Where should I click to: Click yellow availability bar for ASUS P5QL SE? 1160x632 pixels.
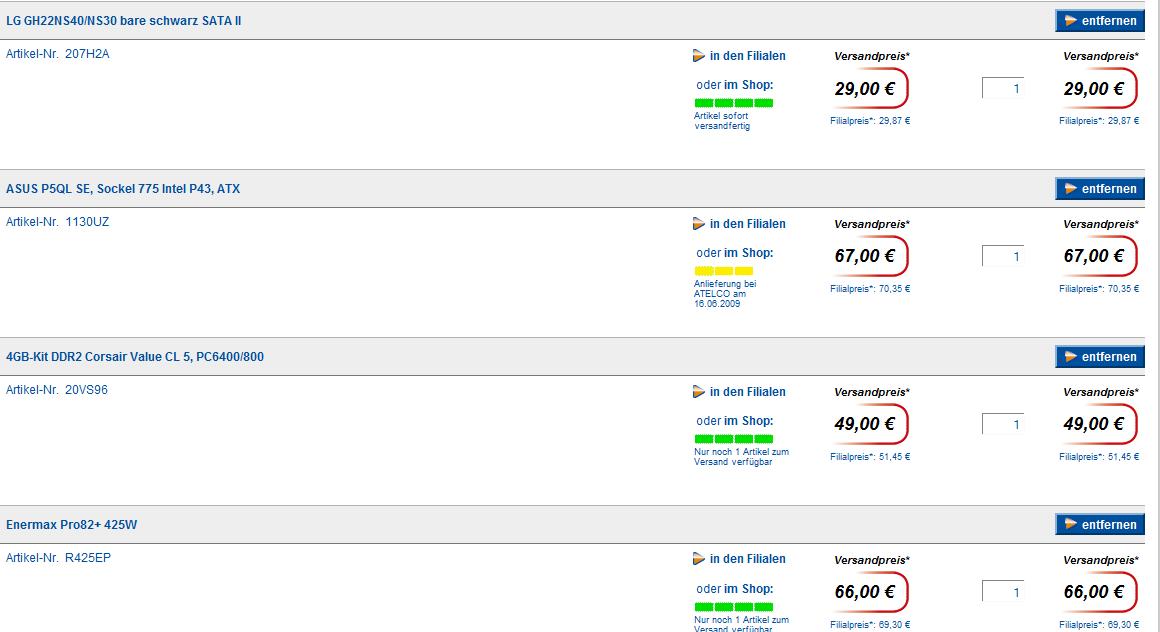(724, 271)
